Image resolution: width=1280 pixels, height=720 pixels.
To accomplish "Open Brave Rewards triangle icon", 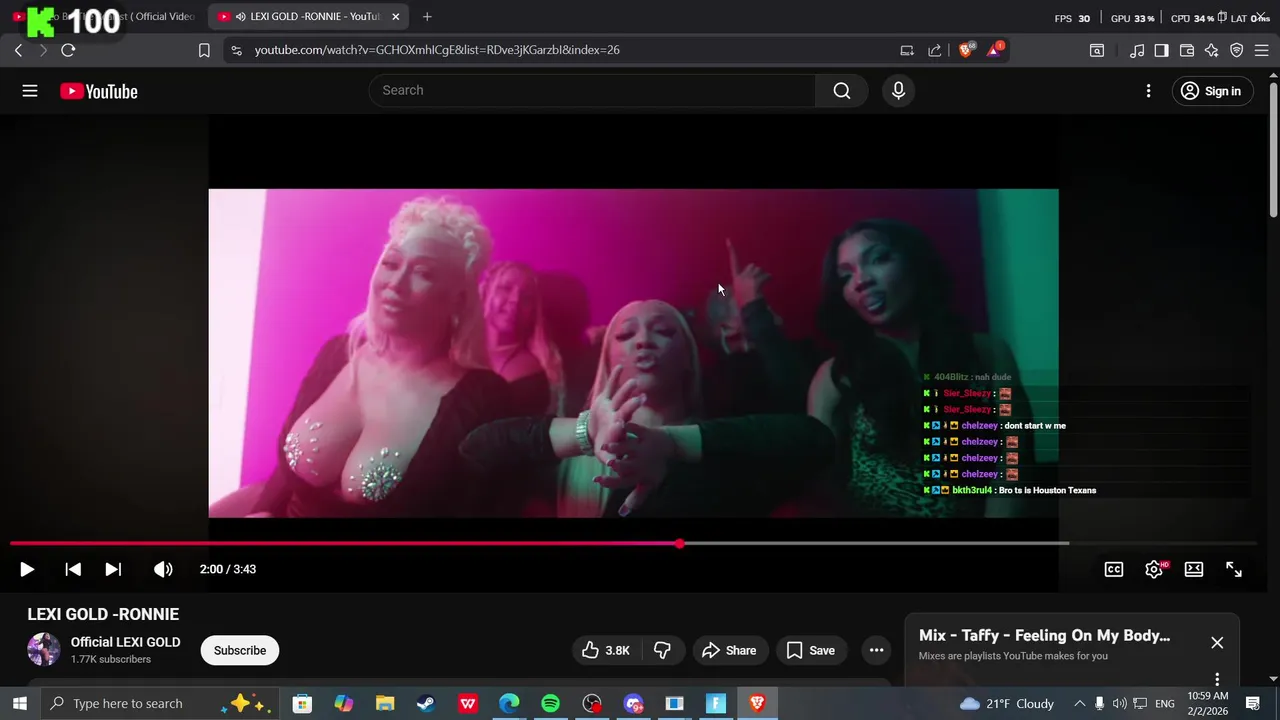I will pos(995,49).
